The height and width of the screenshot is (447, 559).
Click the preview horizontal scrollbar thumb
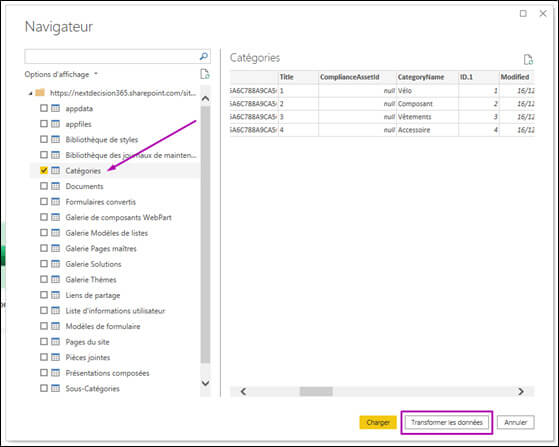pos(316,391)
